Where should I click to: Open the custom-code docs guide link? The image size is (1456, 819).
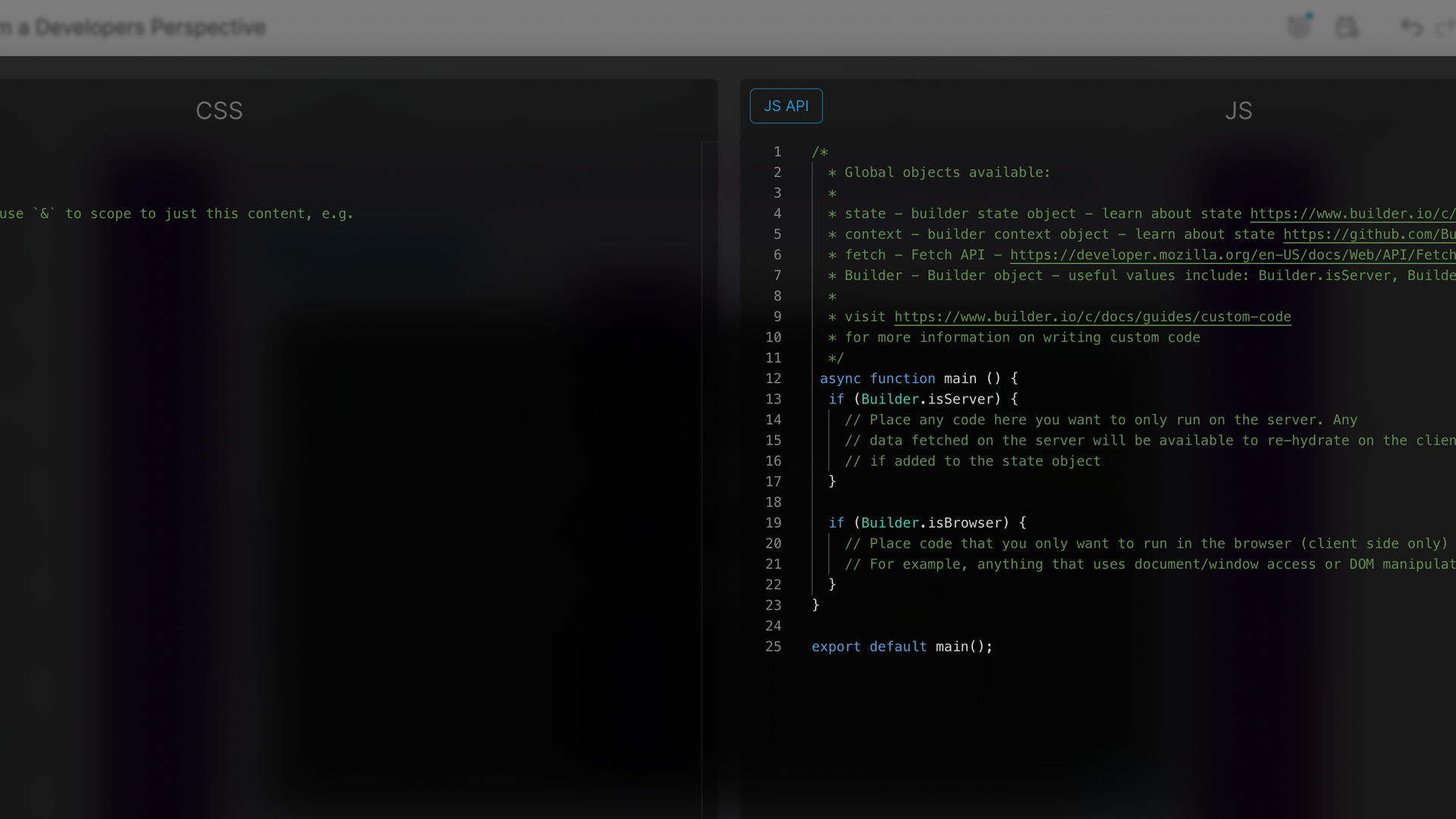[x=1092, y=317]
